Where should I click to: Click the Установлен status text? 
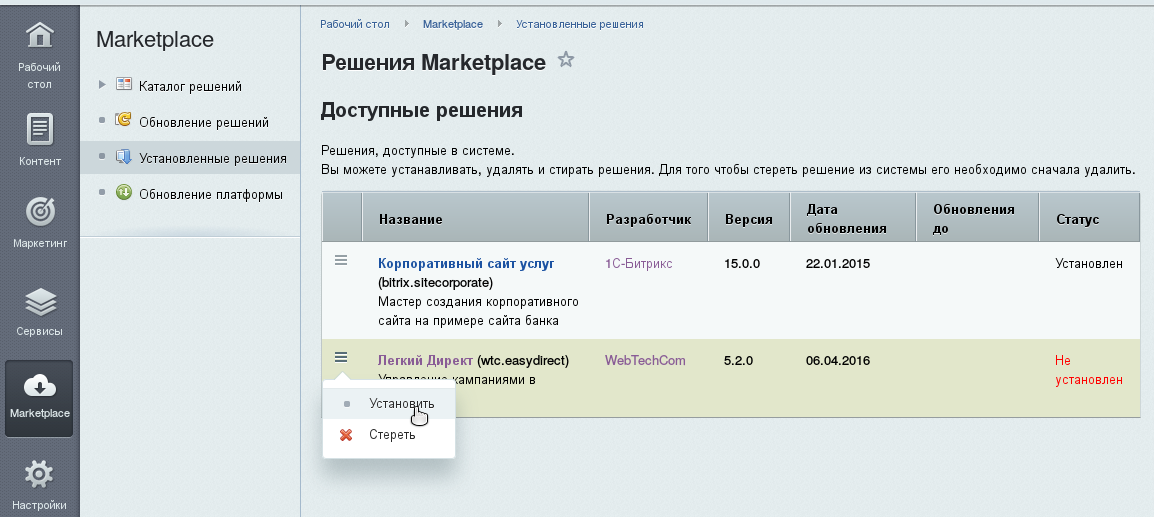tap(1089, 263)
